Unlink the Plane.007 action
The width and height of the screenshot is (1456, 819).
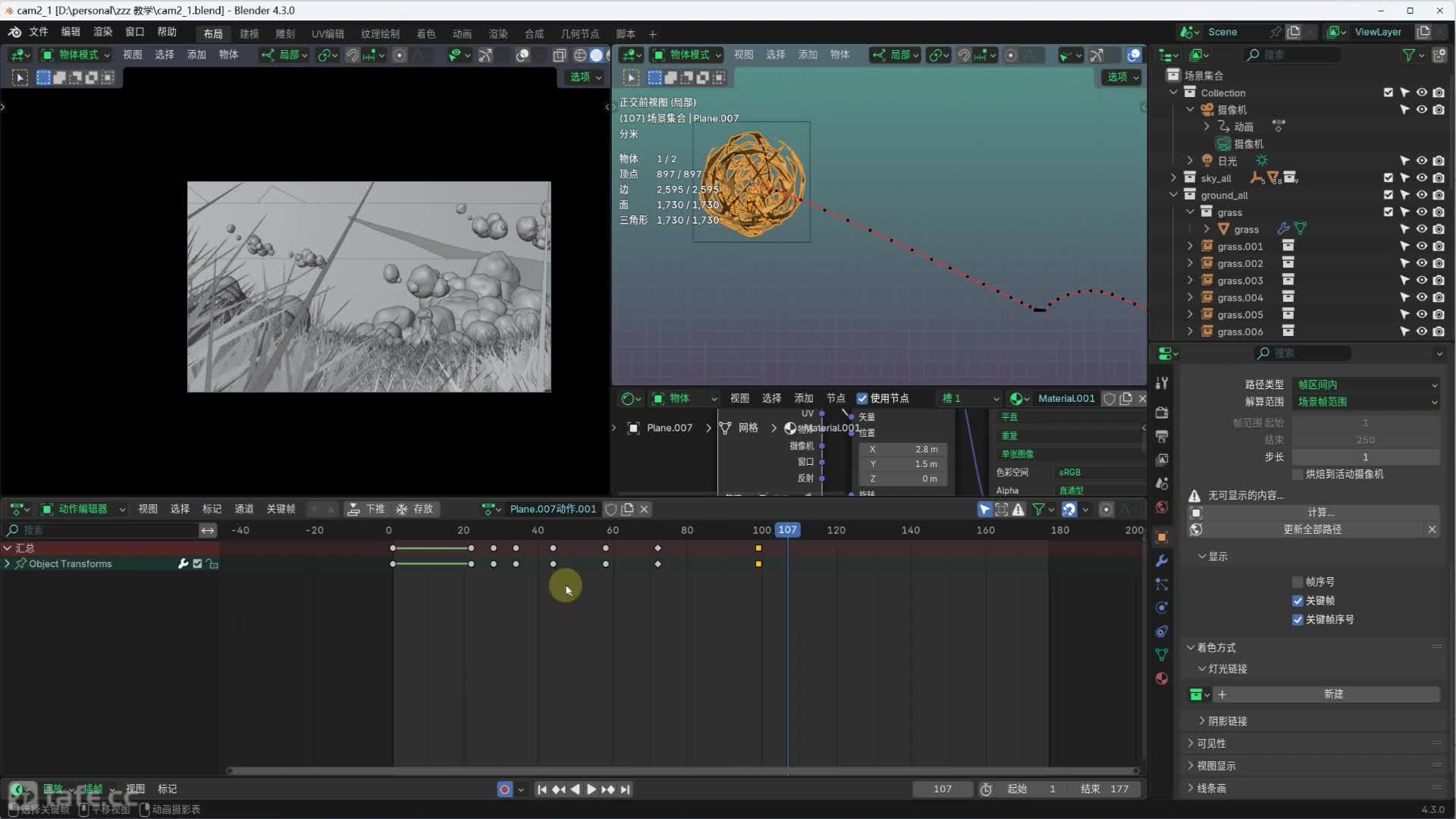point(644,509)
